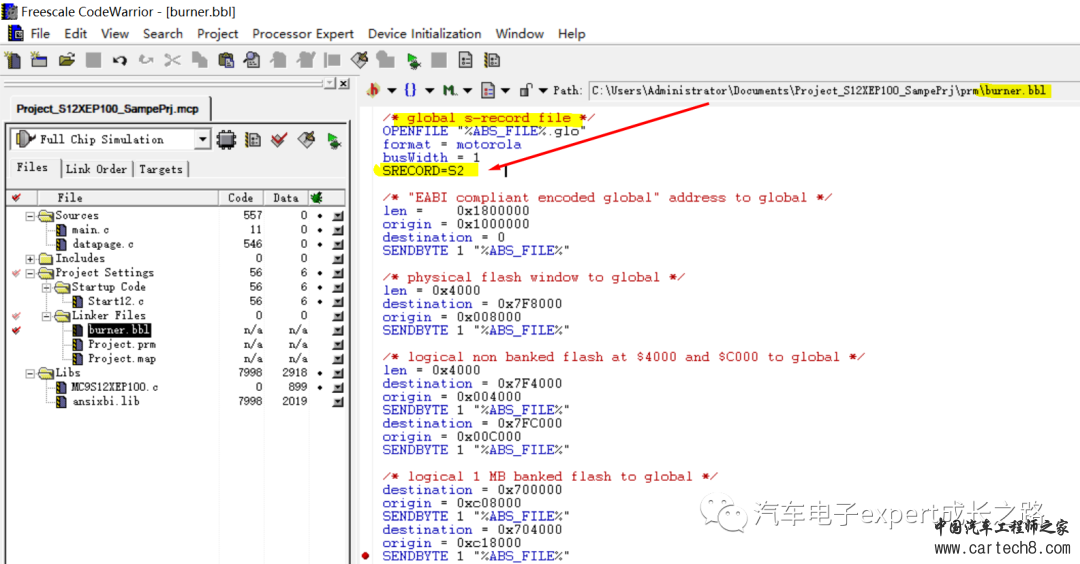Click the target settings icon in project panel

click(253, 140)
